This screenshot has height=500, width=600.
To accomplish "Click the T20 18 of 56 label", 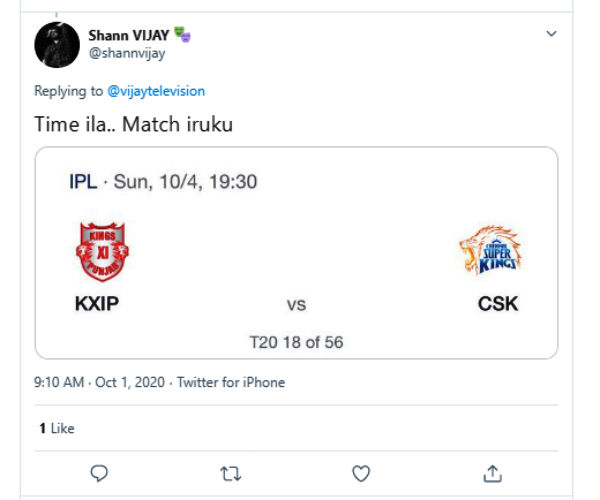I will [x=296, y=342].
